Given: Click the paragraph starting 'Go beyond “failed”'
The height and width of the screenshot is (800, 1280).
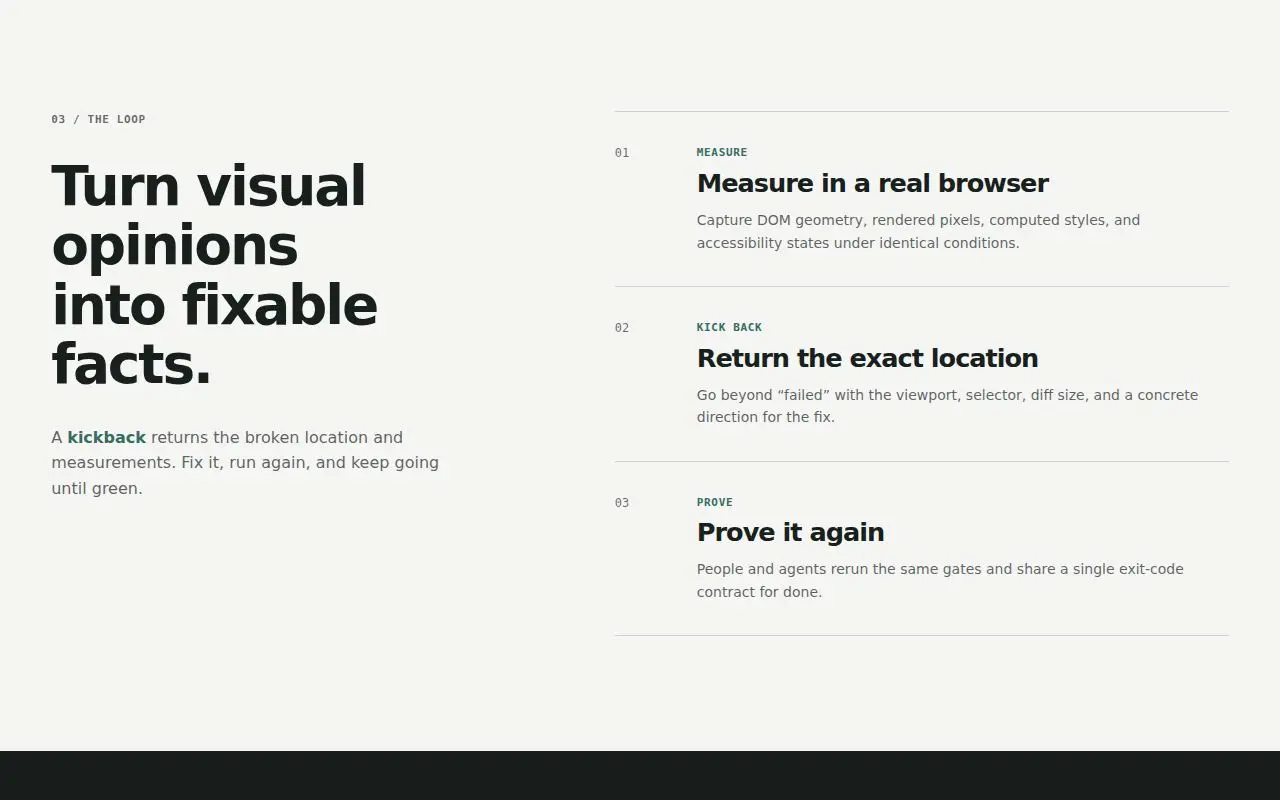Looking at the screenshot, I should [947, 406].
